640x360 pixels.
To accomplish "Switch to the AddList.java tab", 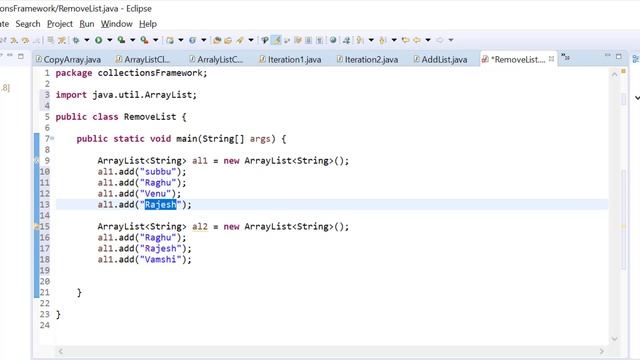I will 440,60.
